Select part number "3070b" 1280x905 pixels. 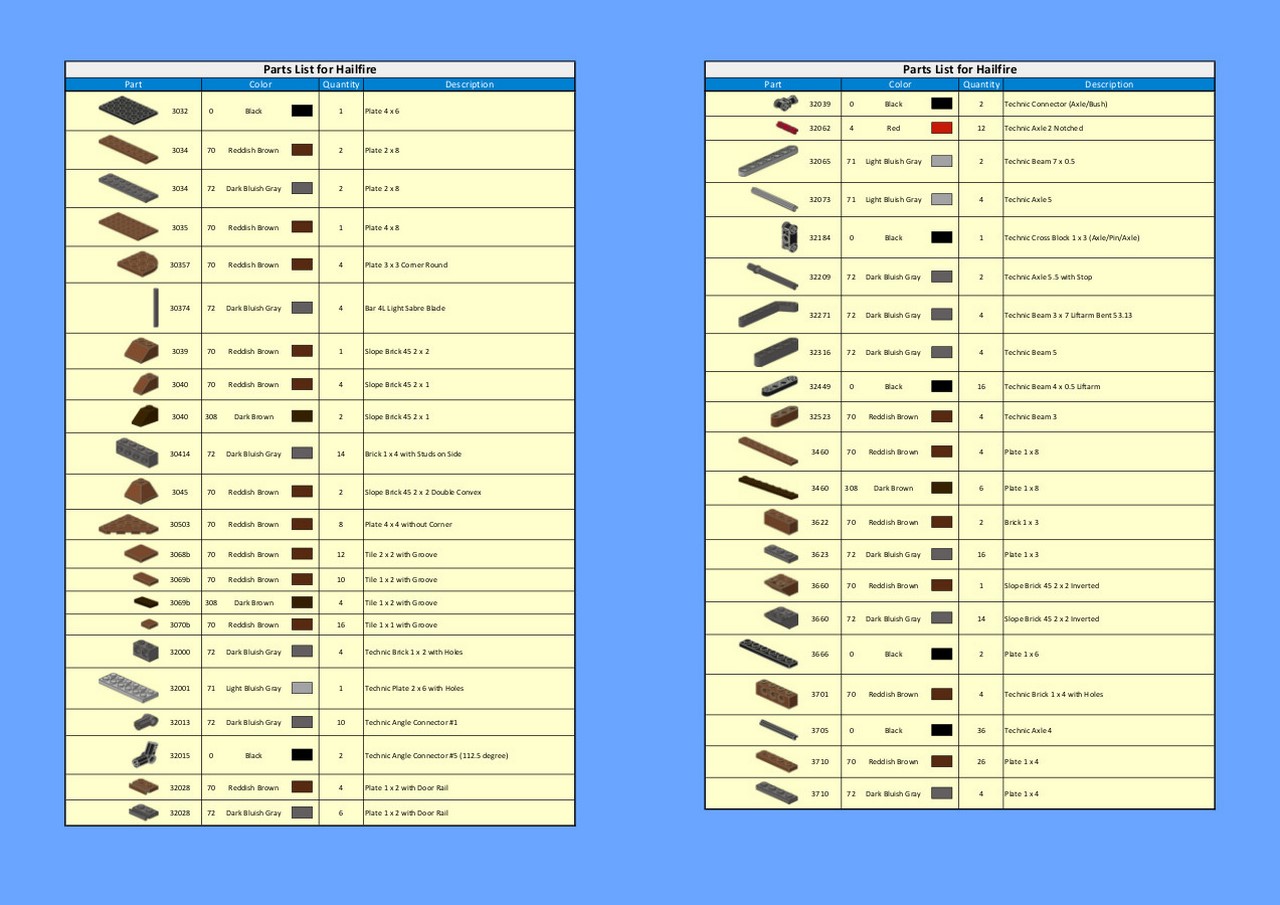click(x=180, y=625)
